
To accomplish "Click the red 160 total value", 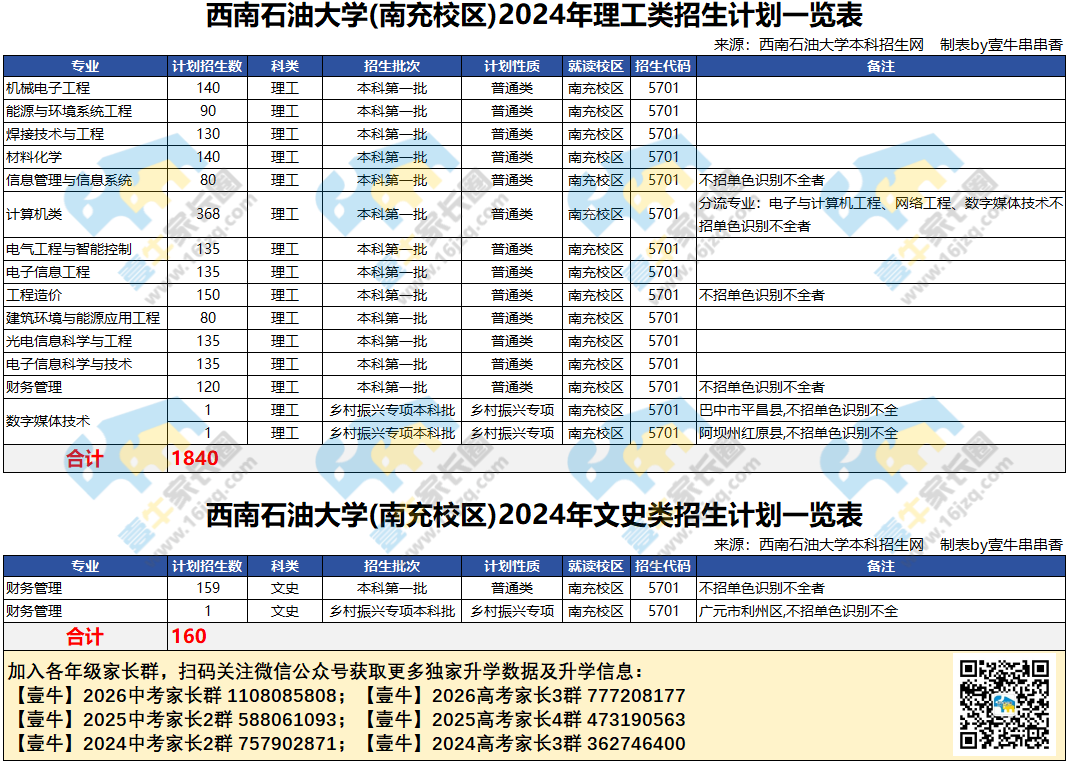I will pyautogui.click(x=189, y=636).
